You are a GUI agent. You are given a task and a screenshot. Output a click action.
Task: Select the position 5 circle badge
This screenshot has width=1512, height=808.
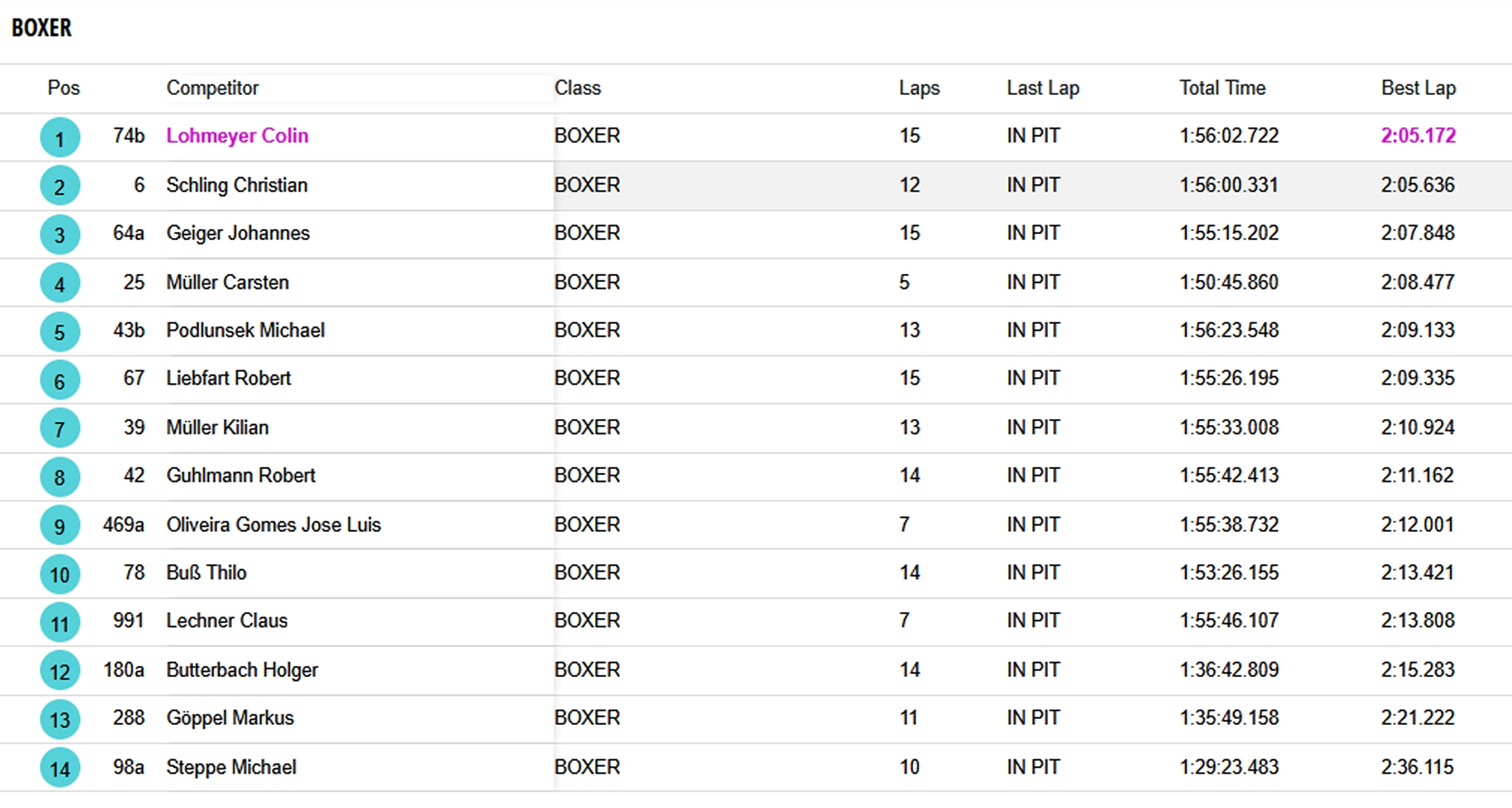[60, 332]
